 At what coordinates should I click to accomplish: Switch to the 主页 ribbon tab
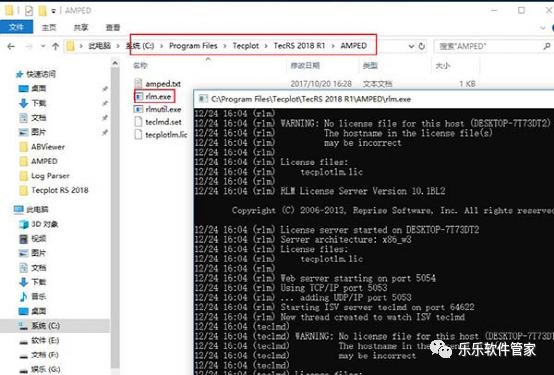49,27
